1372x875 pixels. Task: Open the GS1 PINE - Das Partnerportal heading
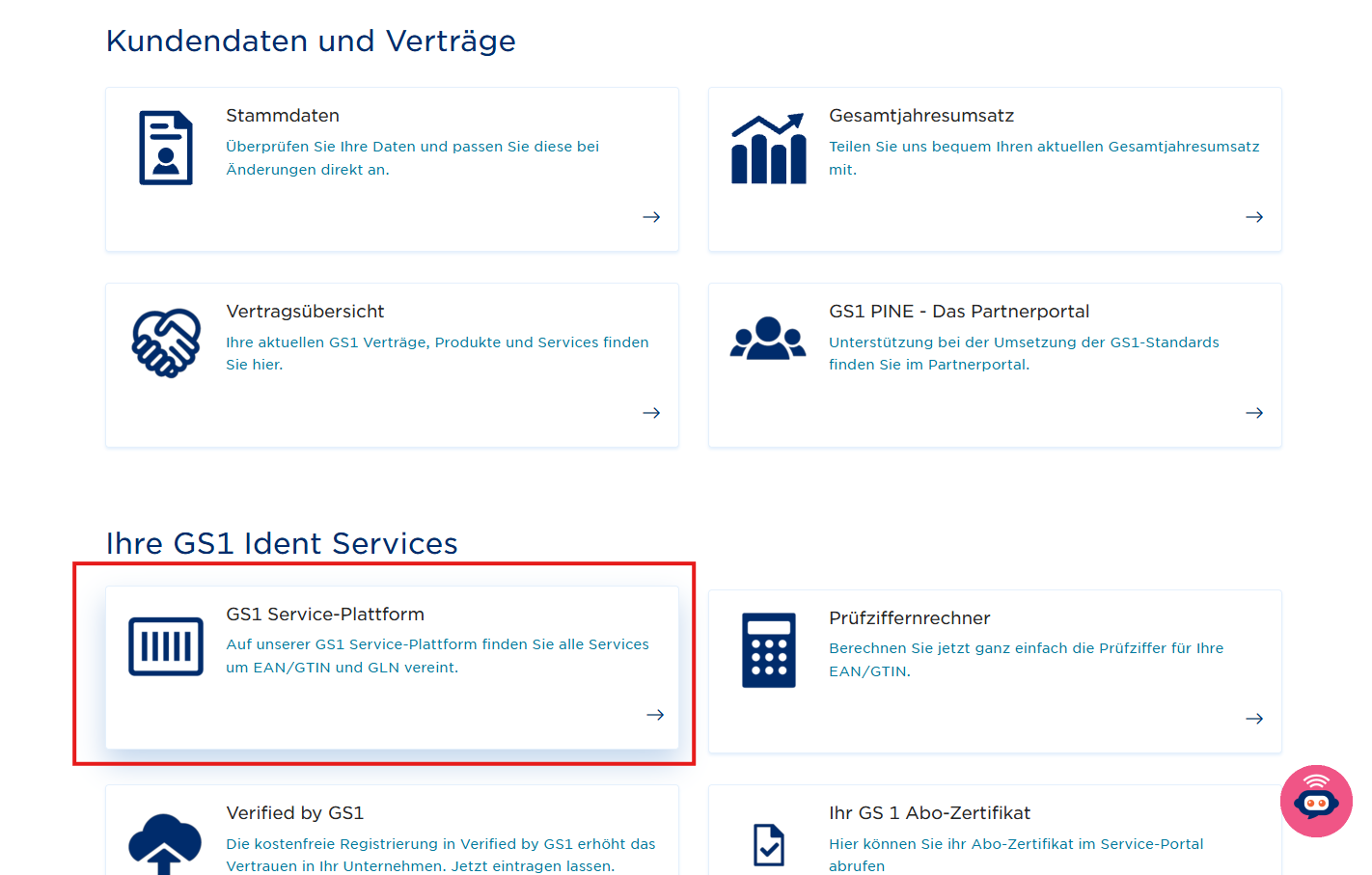[959, 312]
